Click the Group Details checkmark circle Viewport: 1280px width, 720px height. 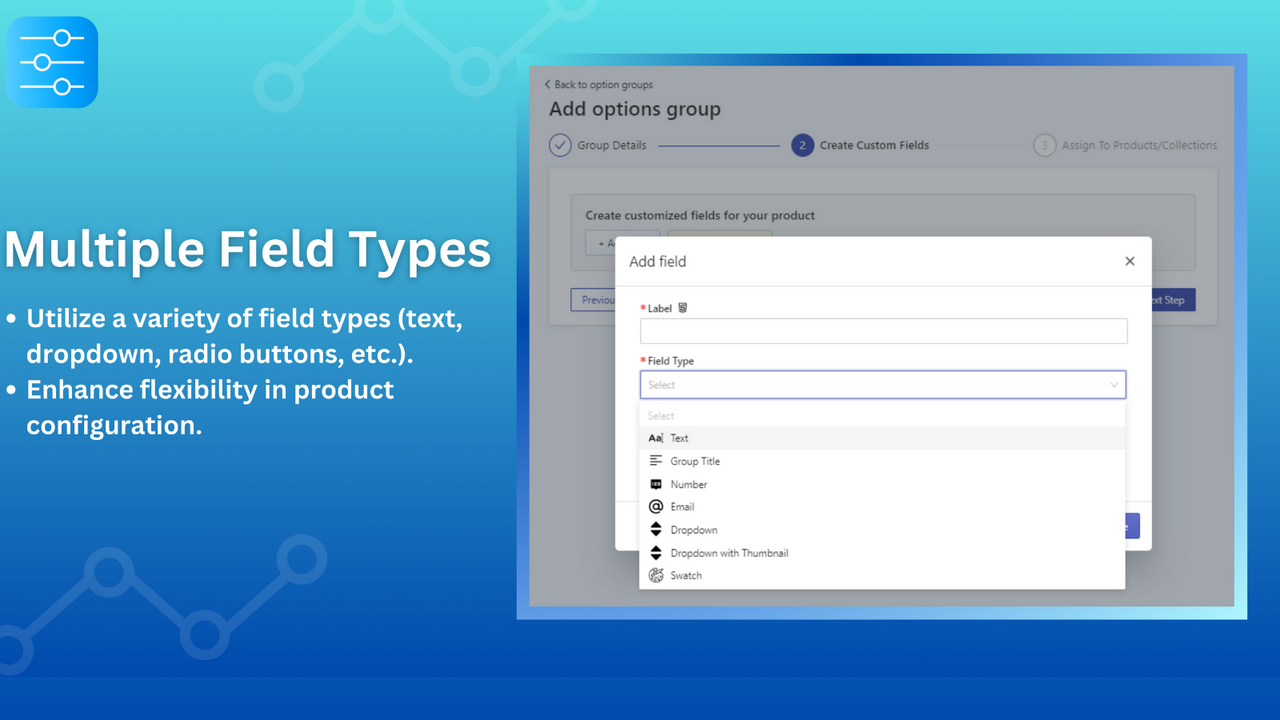[560, 145]
